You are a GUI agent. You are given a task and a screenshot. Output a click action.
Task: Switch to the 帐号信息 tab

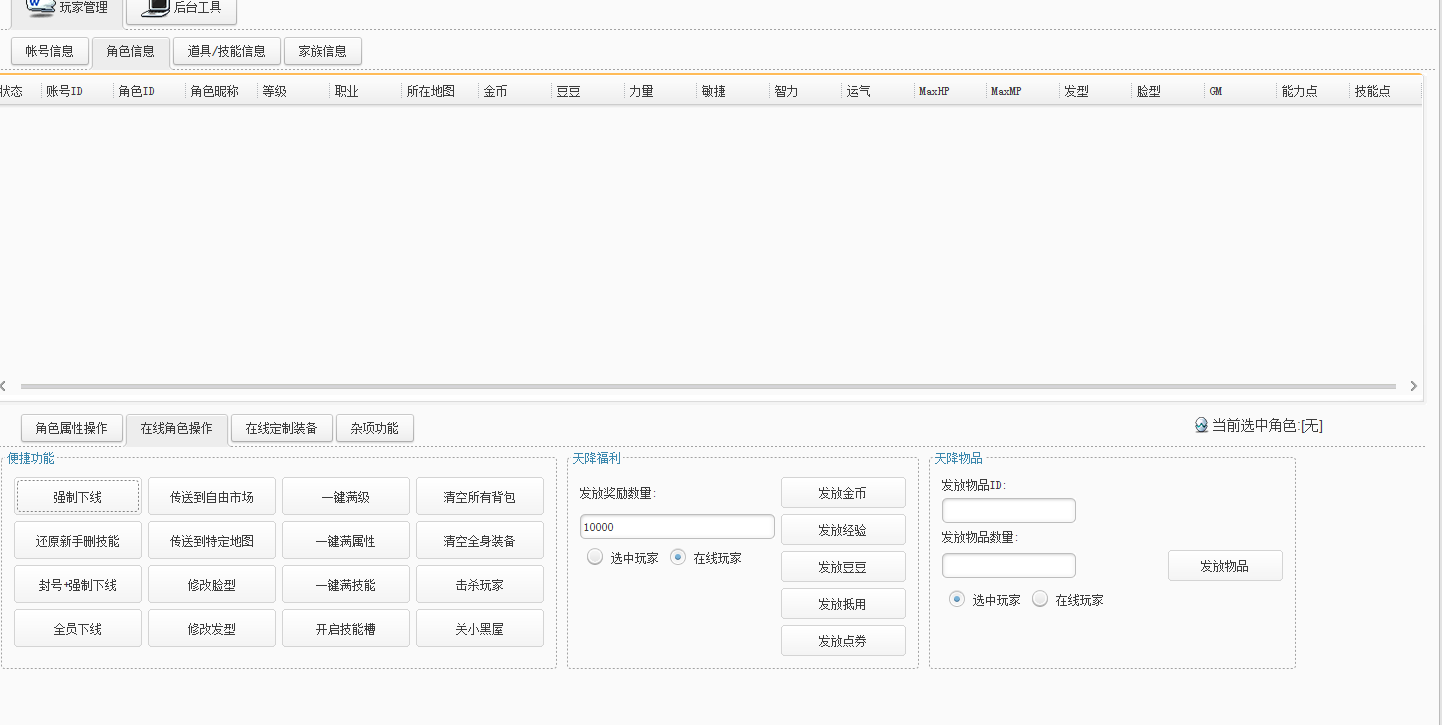pyautogui.click(x=50, y=51)
